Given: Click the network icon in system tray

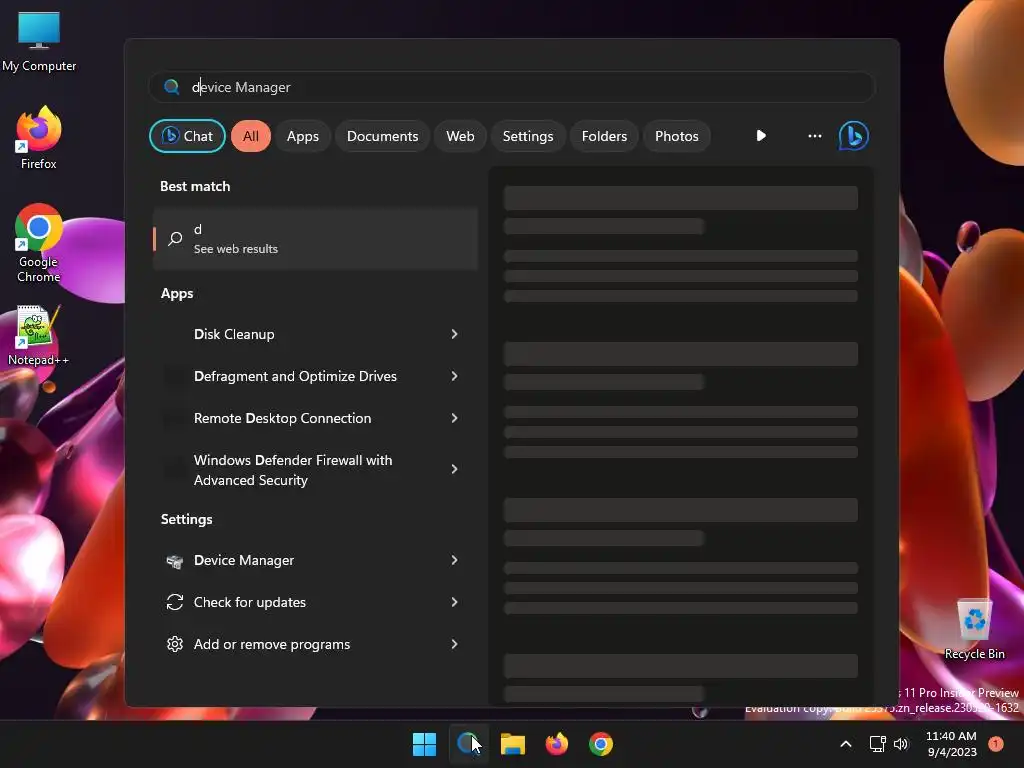Looking at the screenshot, I should 877,744.
